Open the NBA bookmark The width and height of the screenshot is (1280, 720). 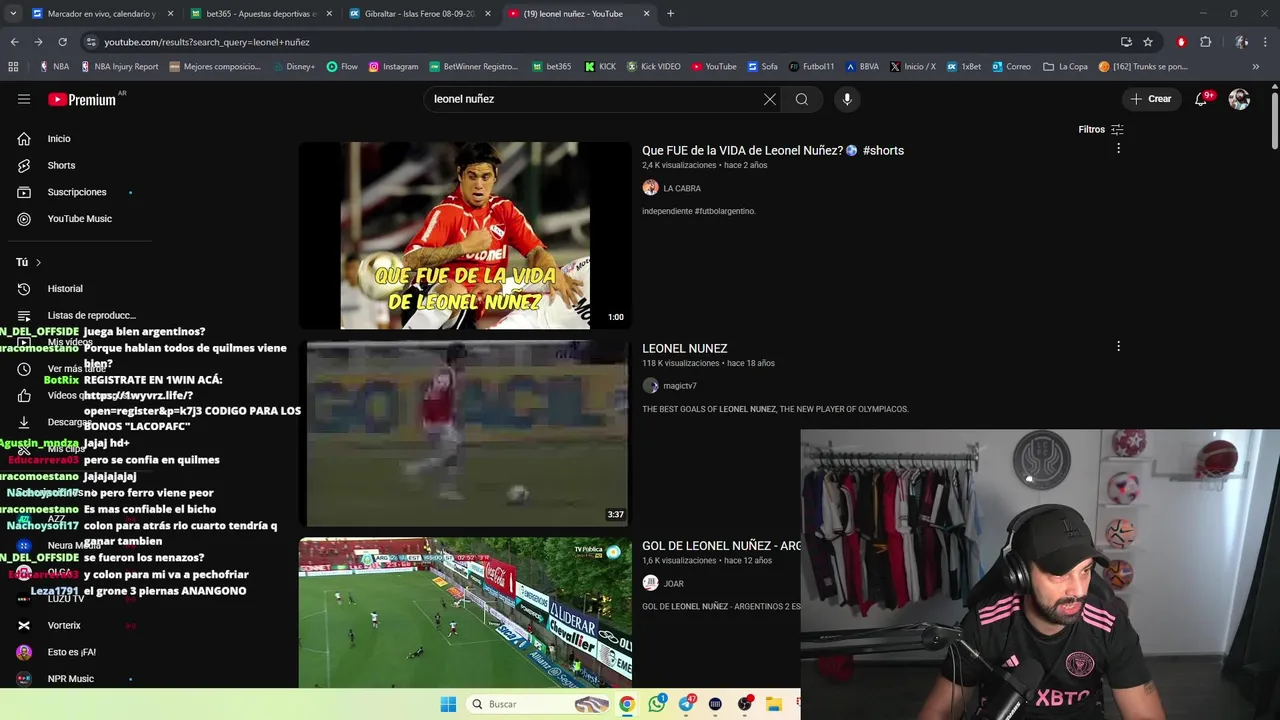point(54,67)
